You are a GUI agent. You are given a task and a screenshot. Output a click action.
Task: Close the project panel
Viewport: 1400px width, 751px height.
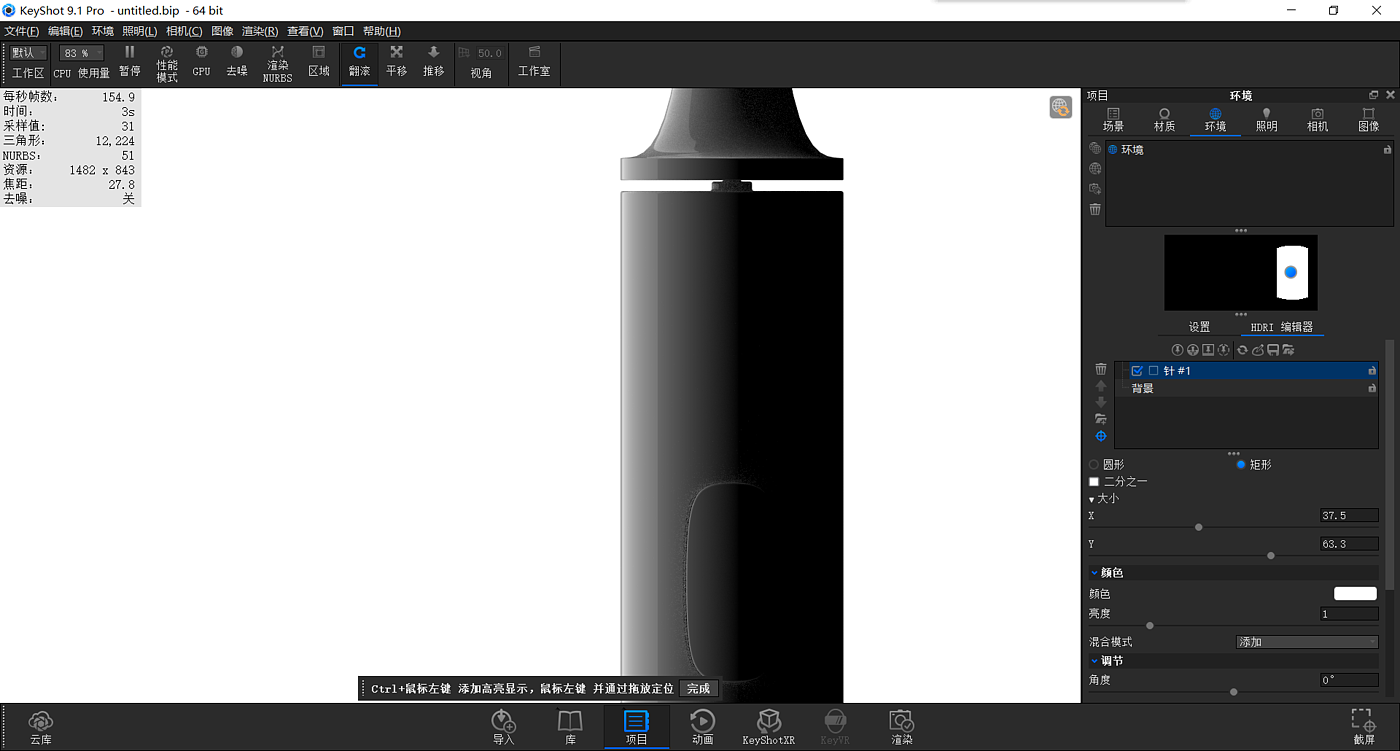click(x=1390, y=95)
